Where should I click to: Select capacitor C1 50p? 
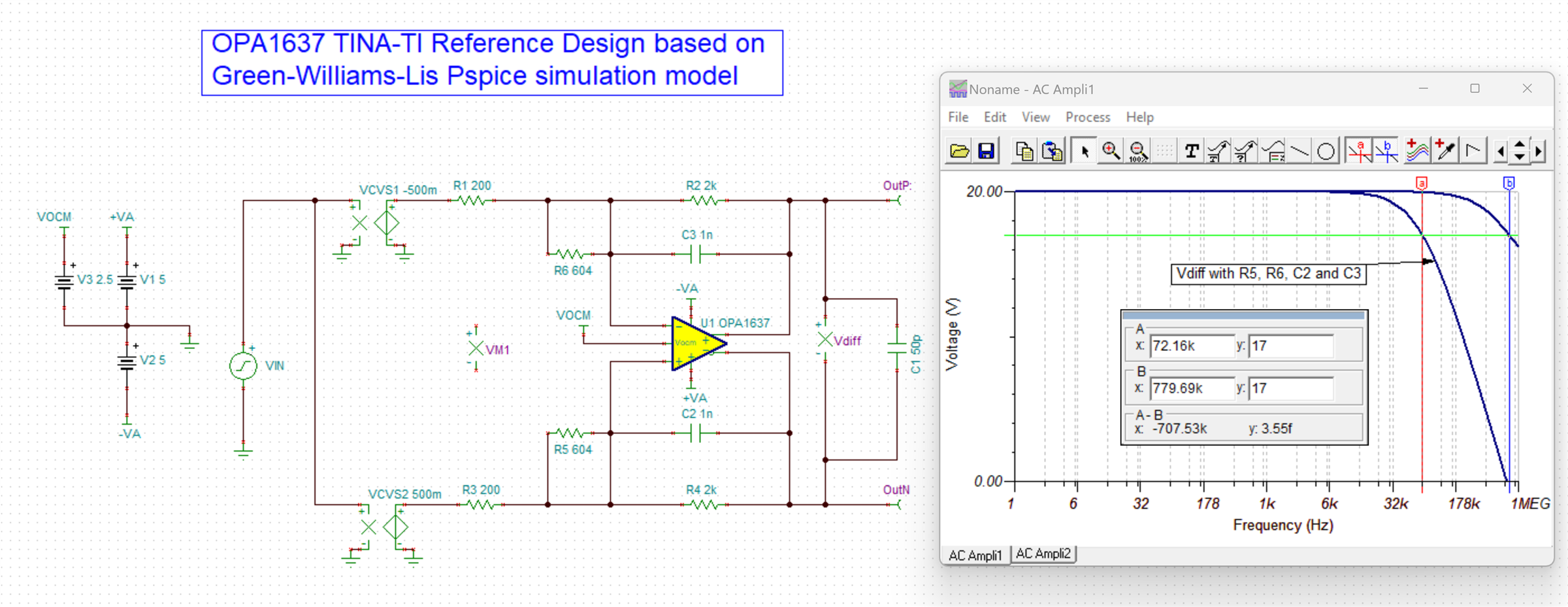(897, 348)
